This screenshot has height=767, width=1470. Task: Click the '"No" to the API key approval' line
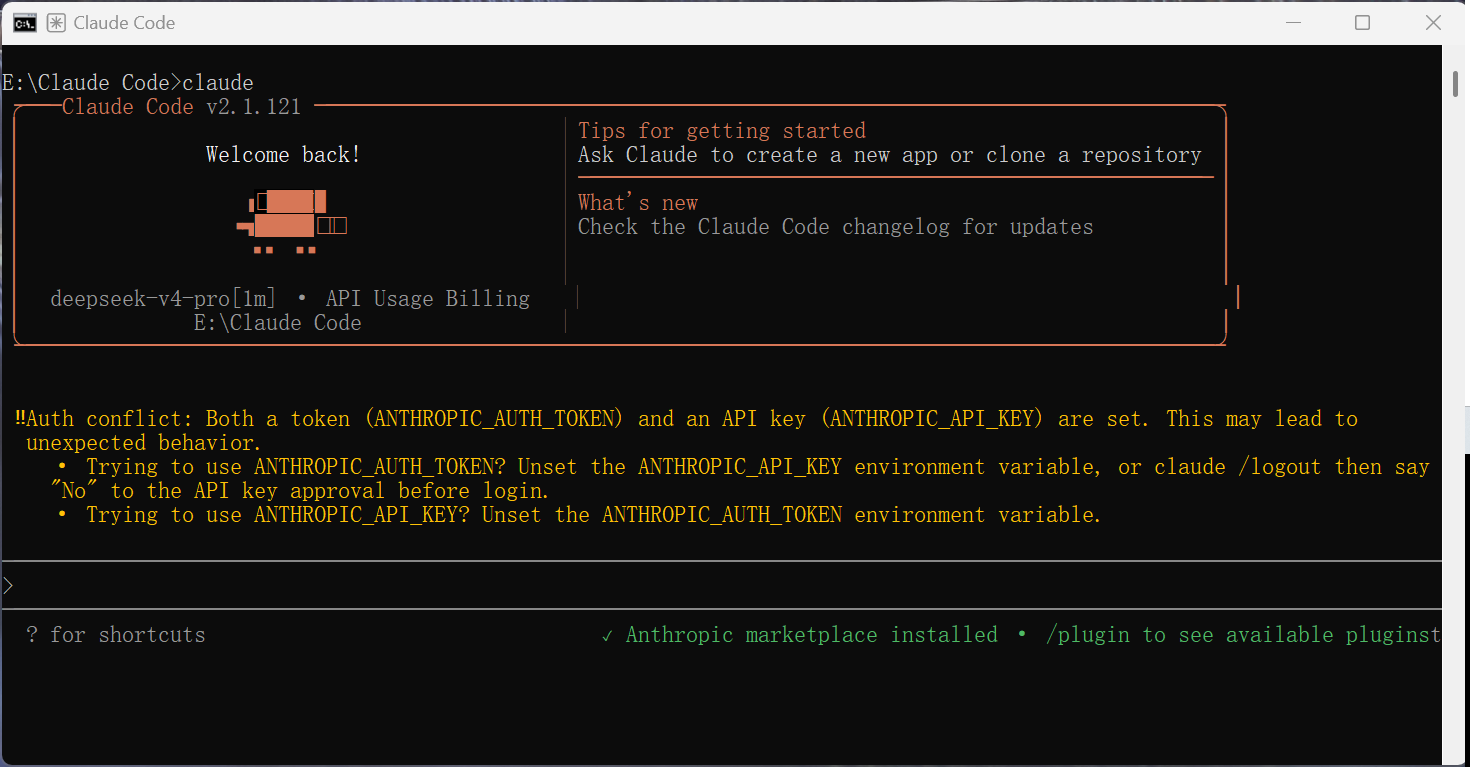pos(299,491)
